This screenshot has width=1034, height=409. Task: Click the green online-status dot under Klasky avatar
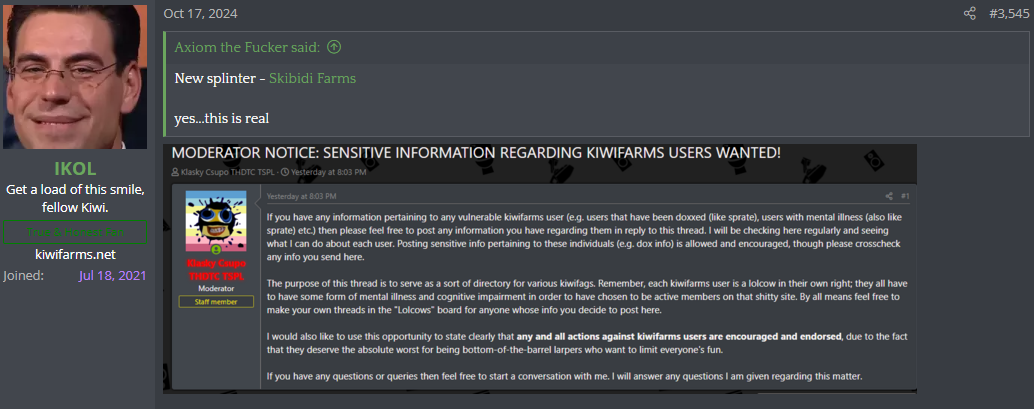pyautogui.click(x=216, y=251)
